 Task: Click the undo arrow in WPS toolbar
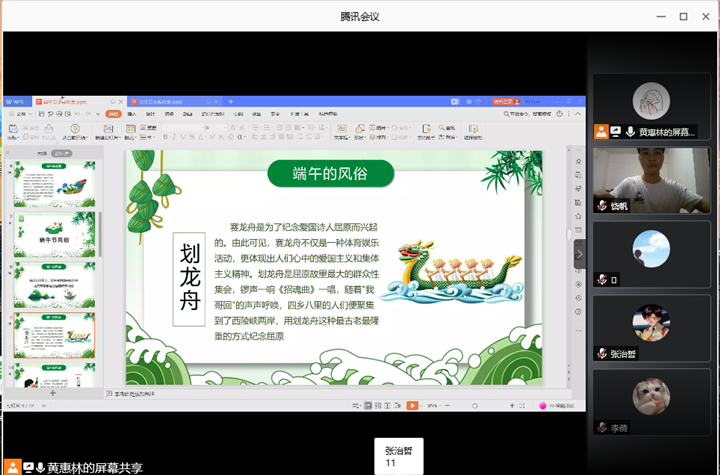[x=77, y=113]
